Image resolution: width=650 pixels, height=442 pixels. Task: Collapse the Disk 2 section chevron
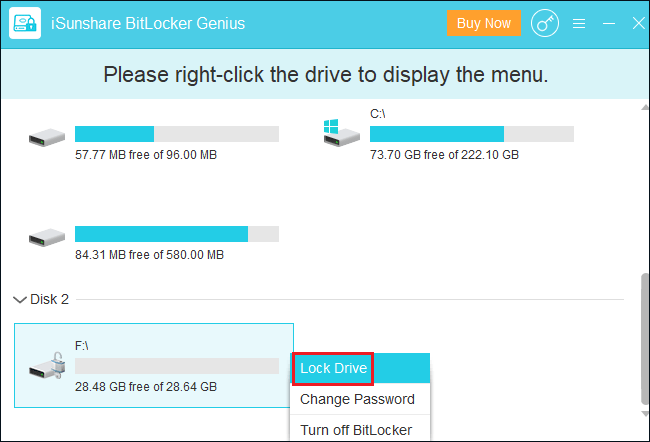[x=19, y=299]
